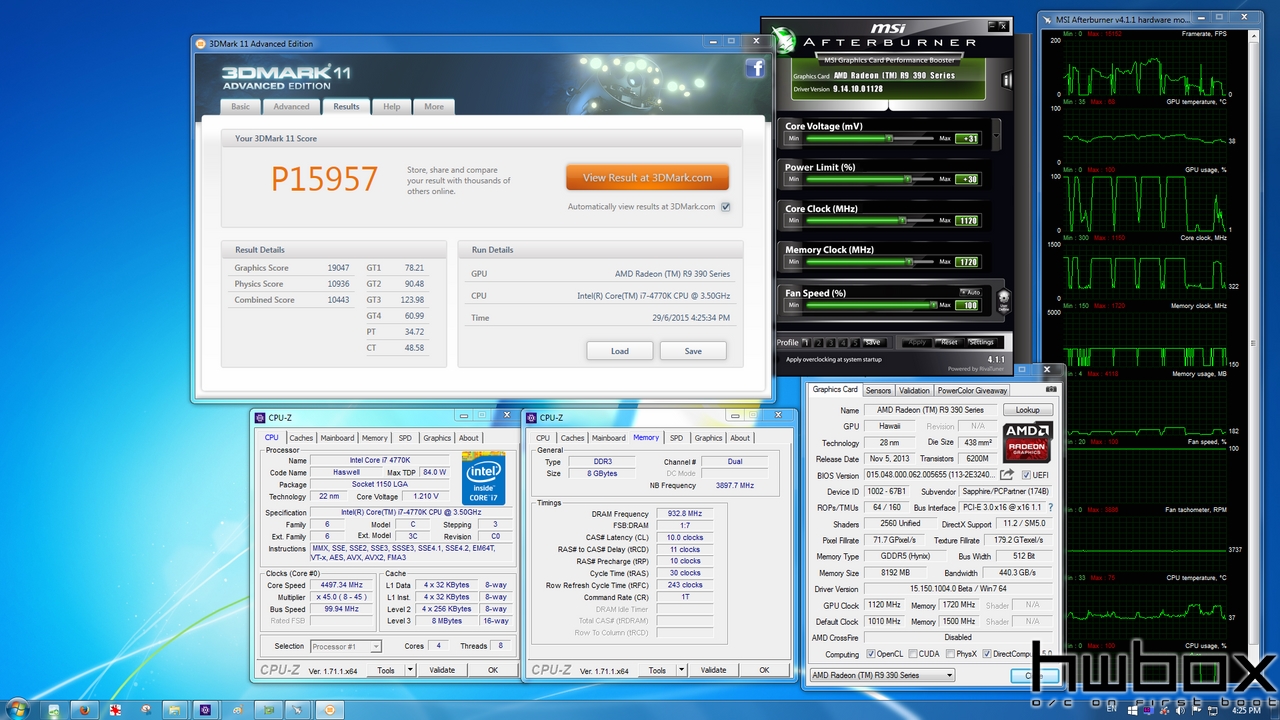Toggle 'Automatically view results at 3DMark.com' checkbox
Image resolution: width=1280 pixels, height=720 pixels.
725,207
